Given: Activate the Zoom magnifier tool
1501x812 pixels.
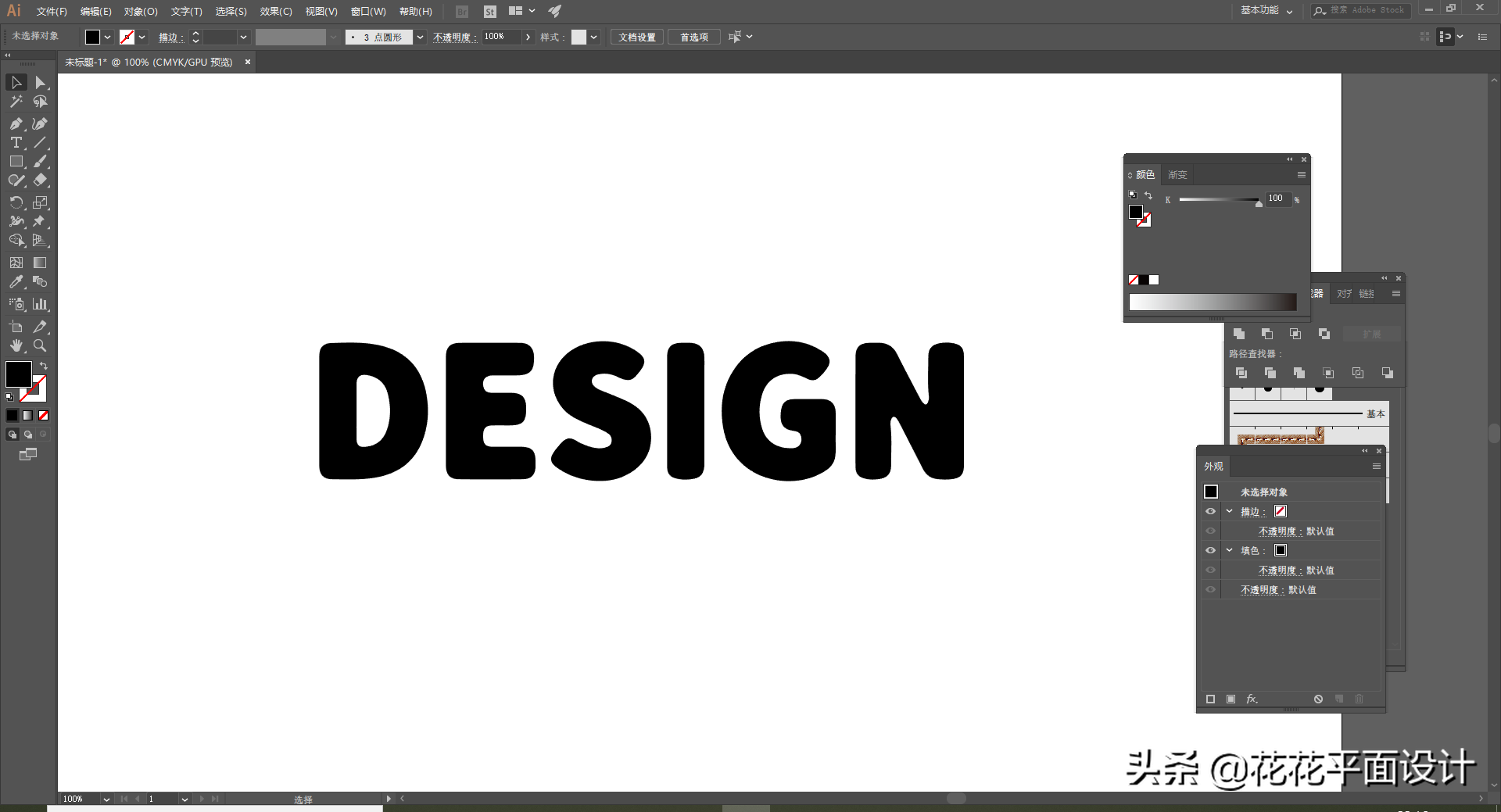Looking at the screenshot, I should 40,345.
